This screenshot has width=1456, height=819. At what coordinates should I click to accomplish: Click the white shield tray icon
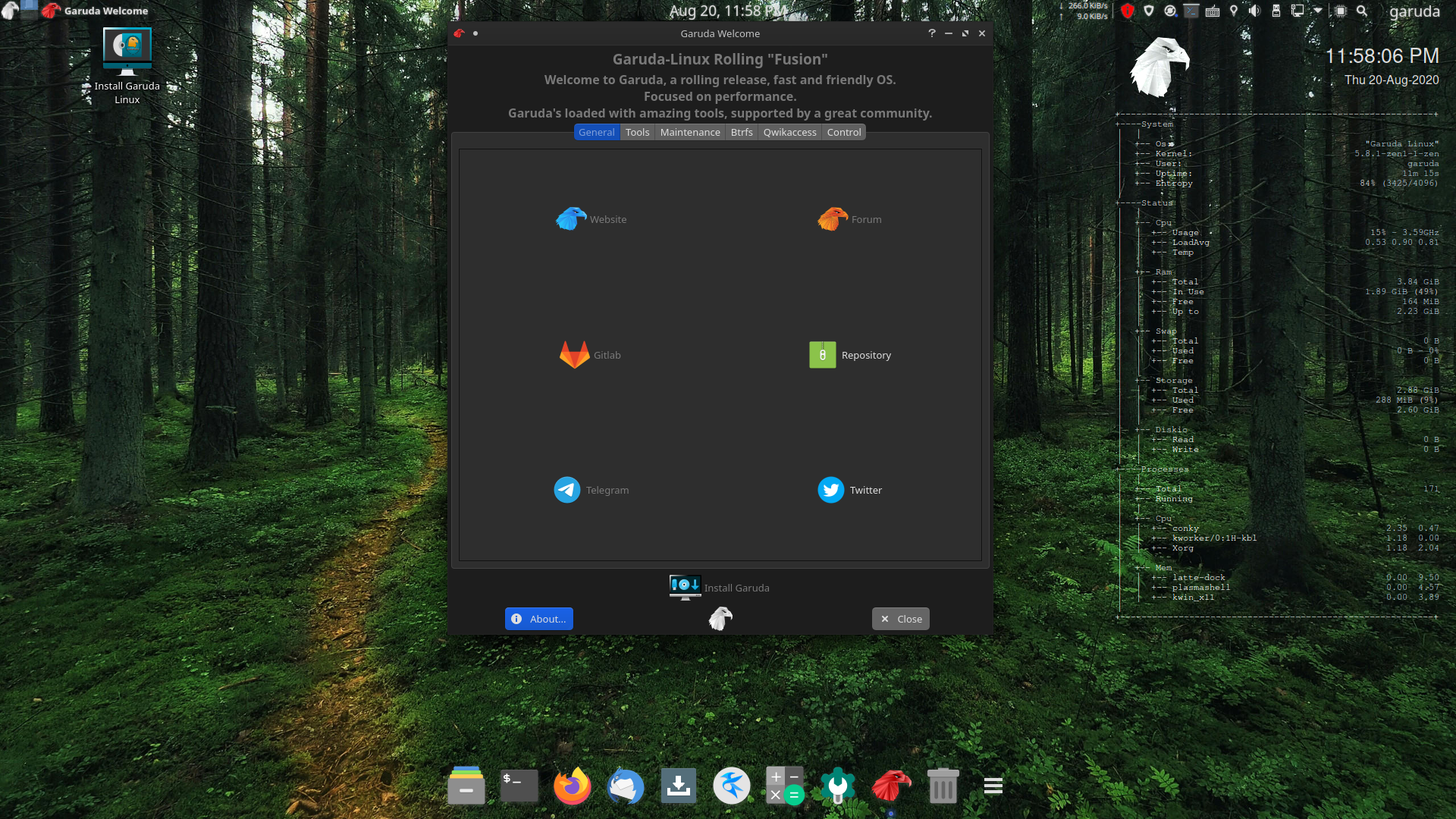(x=1149, y=11)
